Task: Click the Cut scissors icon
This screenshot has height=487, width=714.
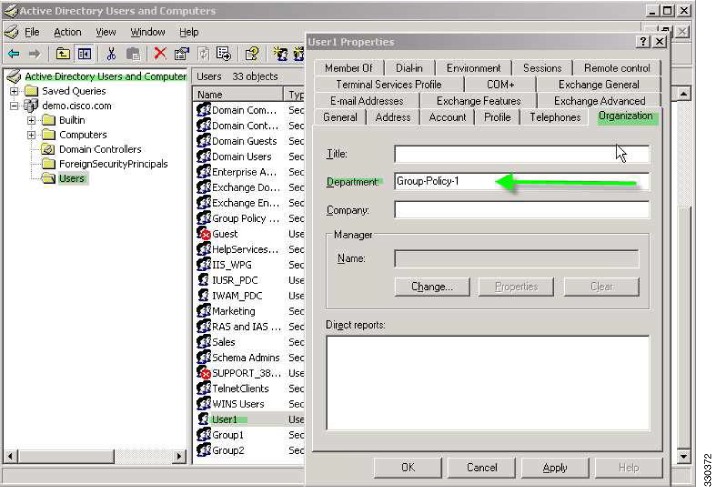Action: (111, 54)
